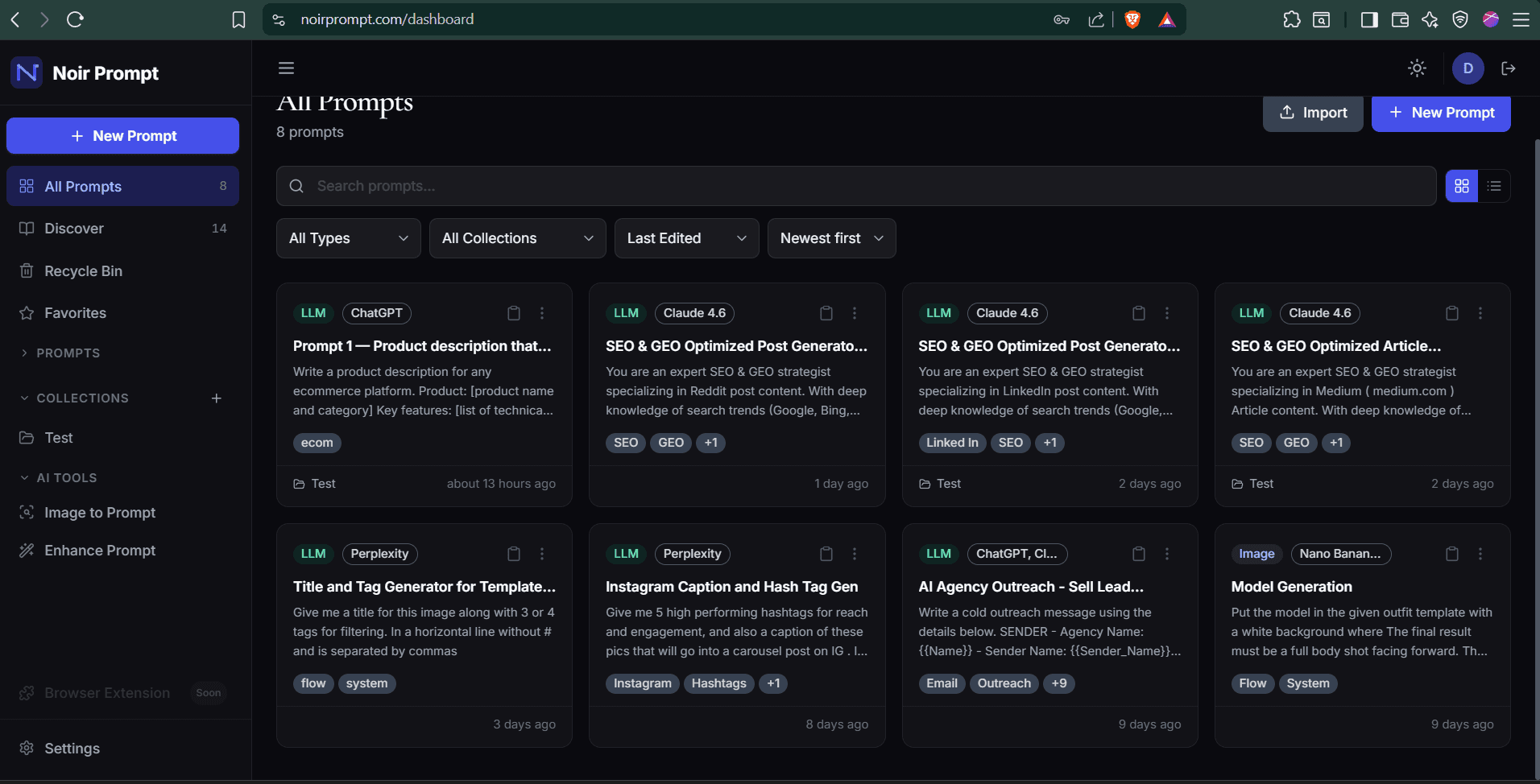Viewport: 1540px width, 784px height.
Task: Click the Import button
Action: 1313,113
